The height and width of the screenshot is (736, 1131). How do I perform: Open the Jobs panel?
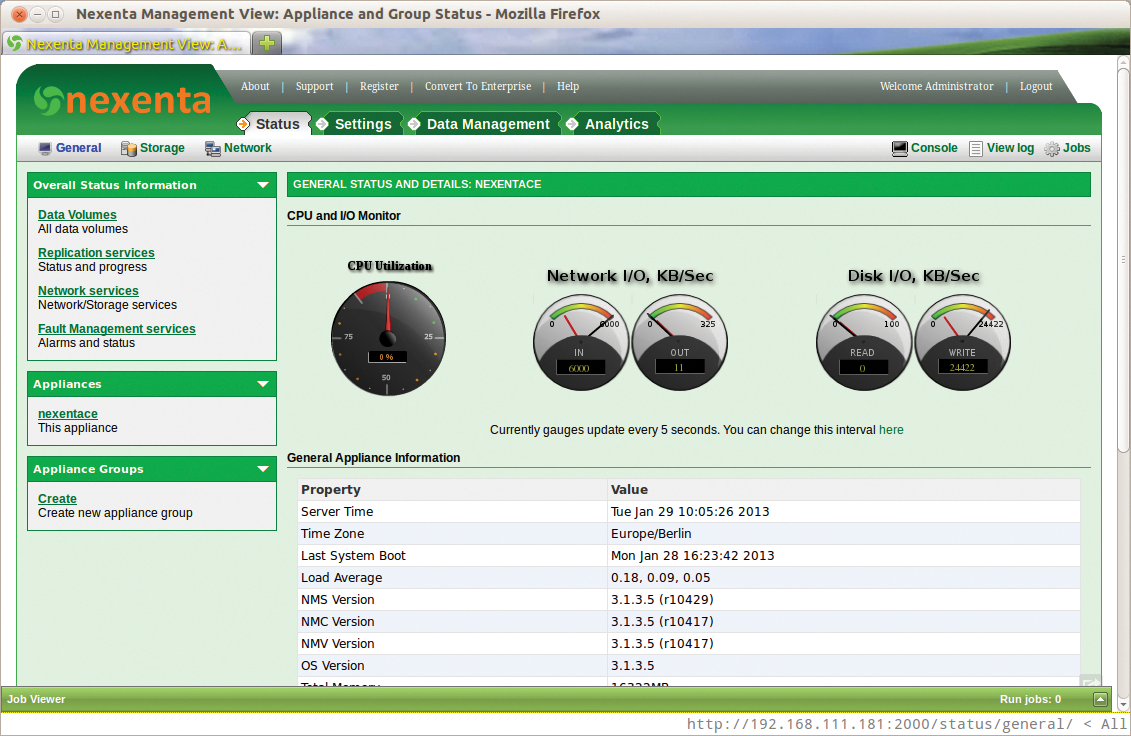(x=1076, y=147)
